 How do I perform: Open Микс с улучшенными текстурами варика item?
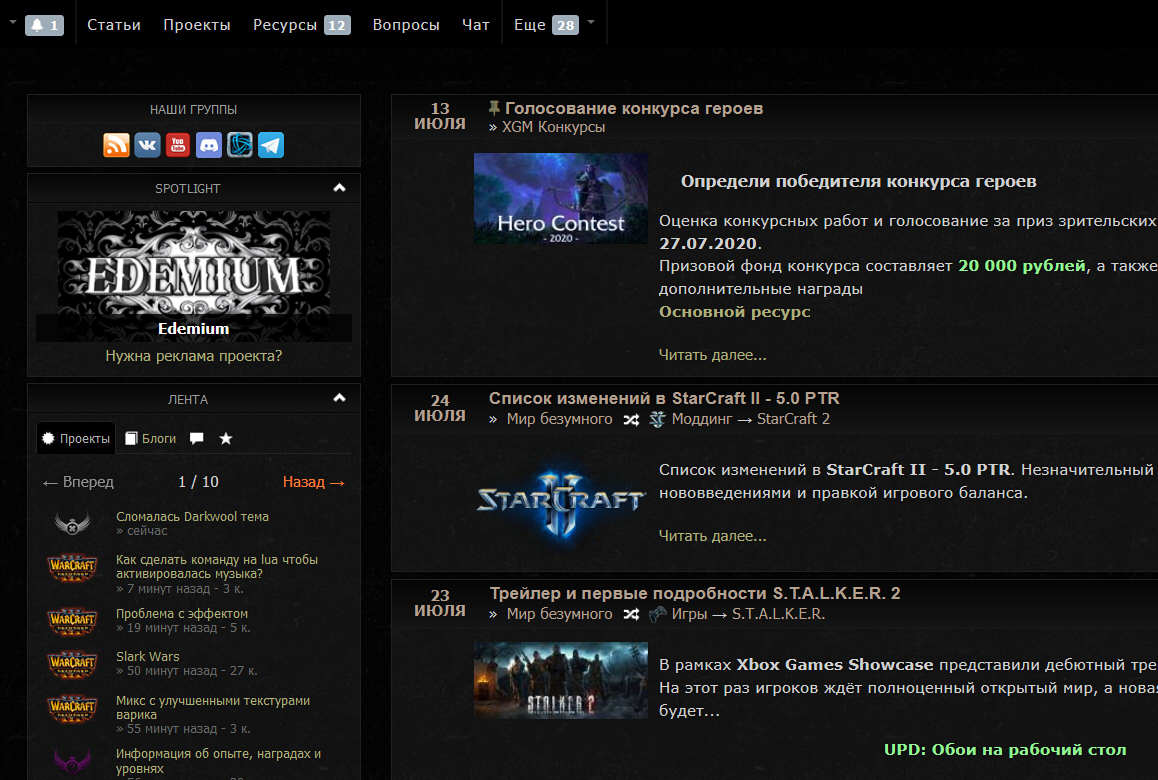213,708
